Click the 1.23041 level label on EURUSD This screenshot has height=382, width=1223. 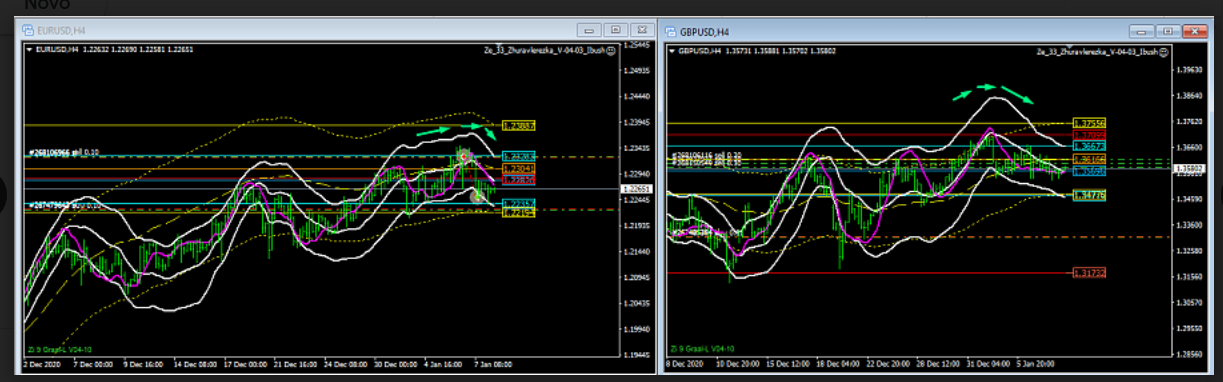tap(519, 170)
